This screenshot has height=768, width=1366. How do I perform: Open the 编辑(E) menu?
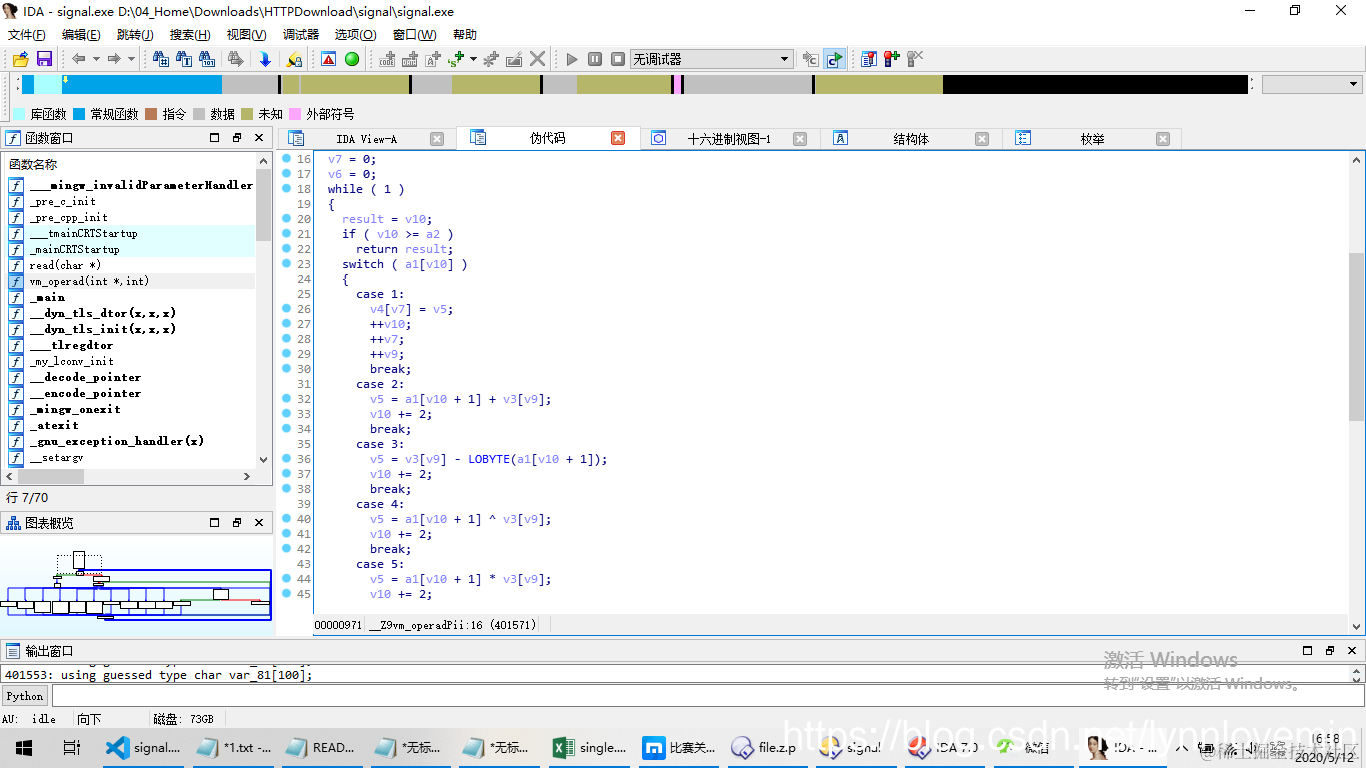[81, 34]
